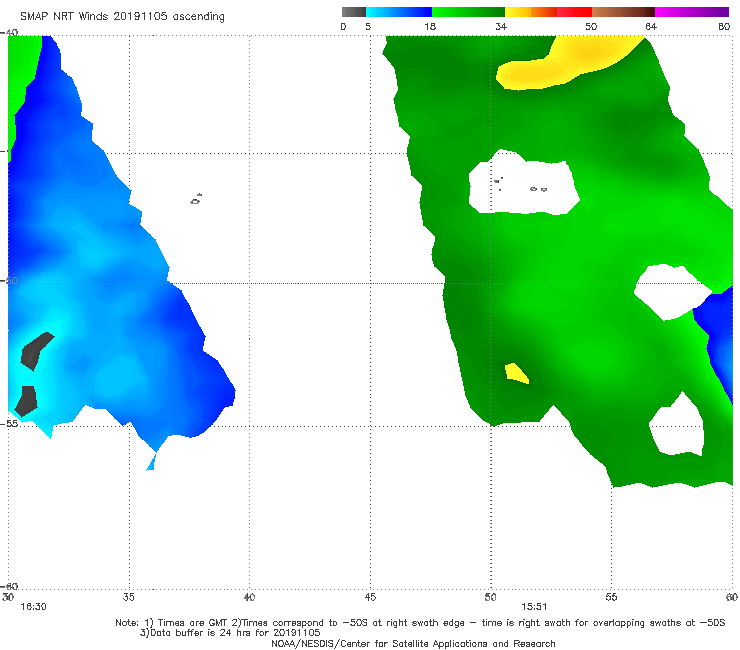Screen dimensions: 740x650
Task: Click the small island outline near longitude 38
Action: (196, 199)
